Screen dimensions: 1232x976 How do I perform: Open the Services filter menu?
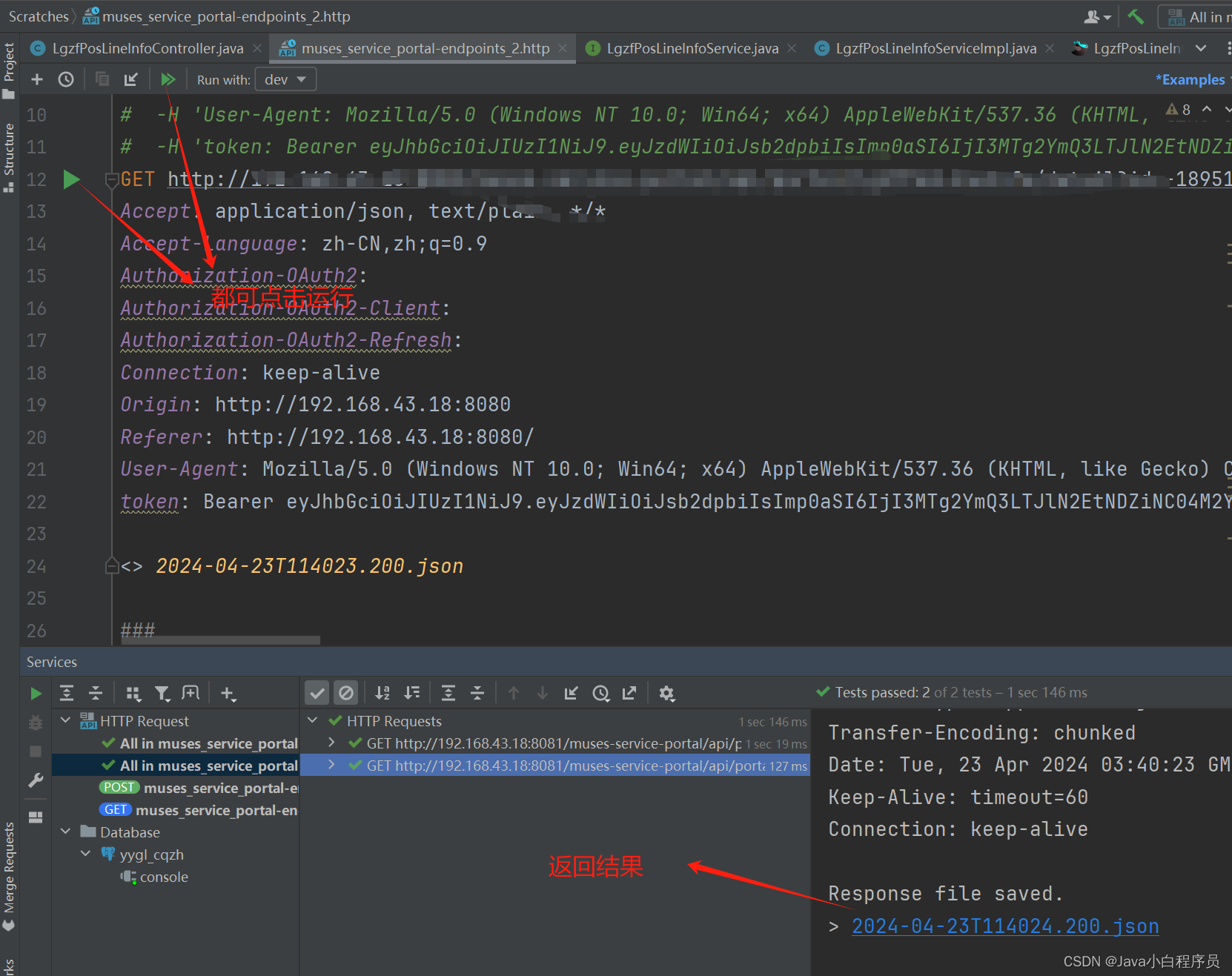[x=162, y=694]
